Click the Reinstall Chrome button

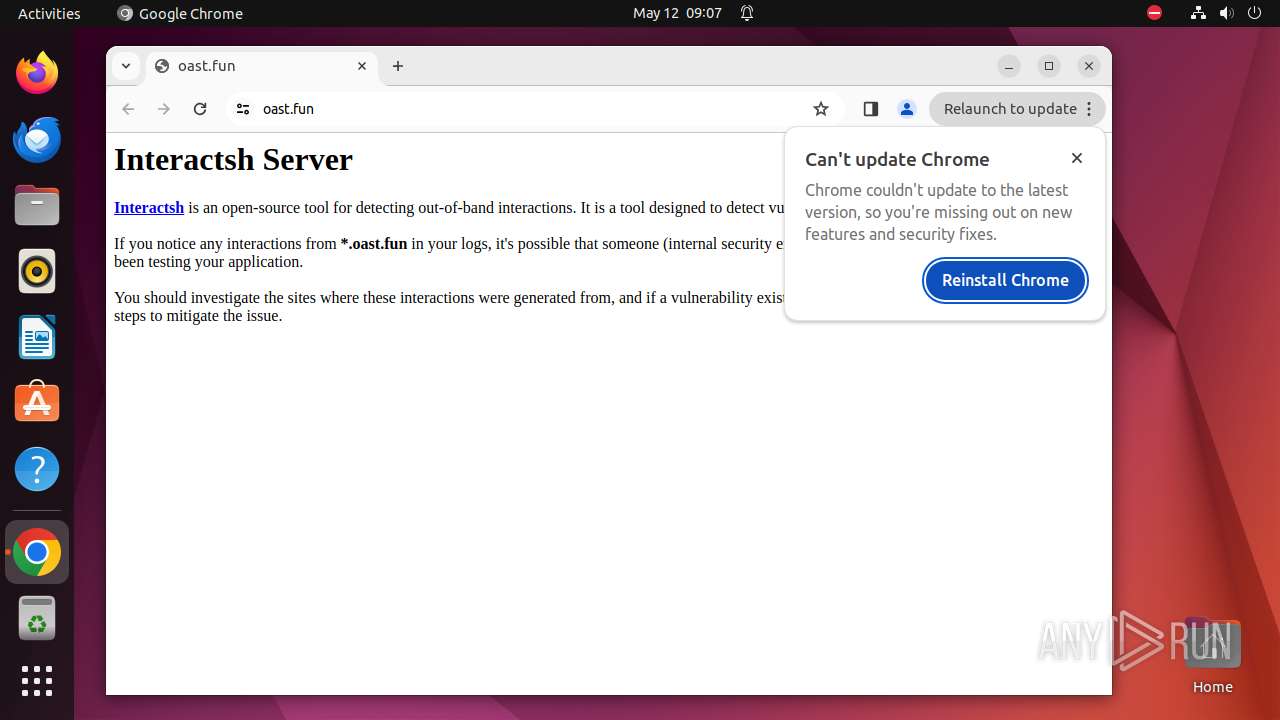[x=1005, y=280]
